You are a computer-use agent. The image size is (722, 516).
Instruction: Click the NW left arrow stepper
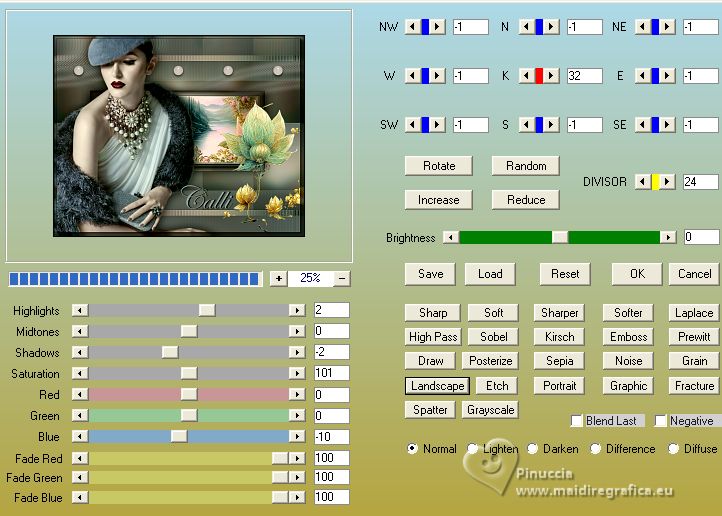412,27
